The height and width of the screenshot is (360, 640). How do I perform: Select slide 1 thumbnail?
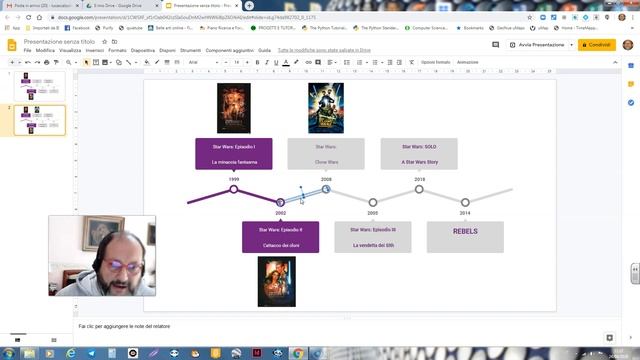(40, 86)
